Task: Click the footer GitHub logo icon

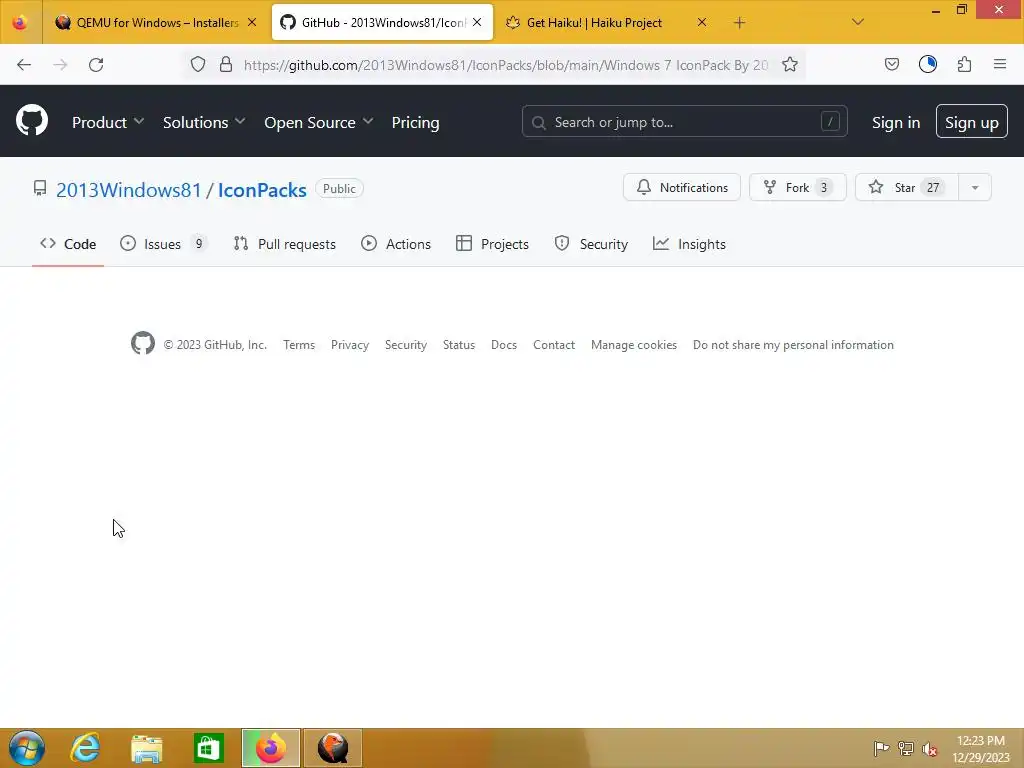Action: tap(143, 344)
